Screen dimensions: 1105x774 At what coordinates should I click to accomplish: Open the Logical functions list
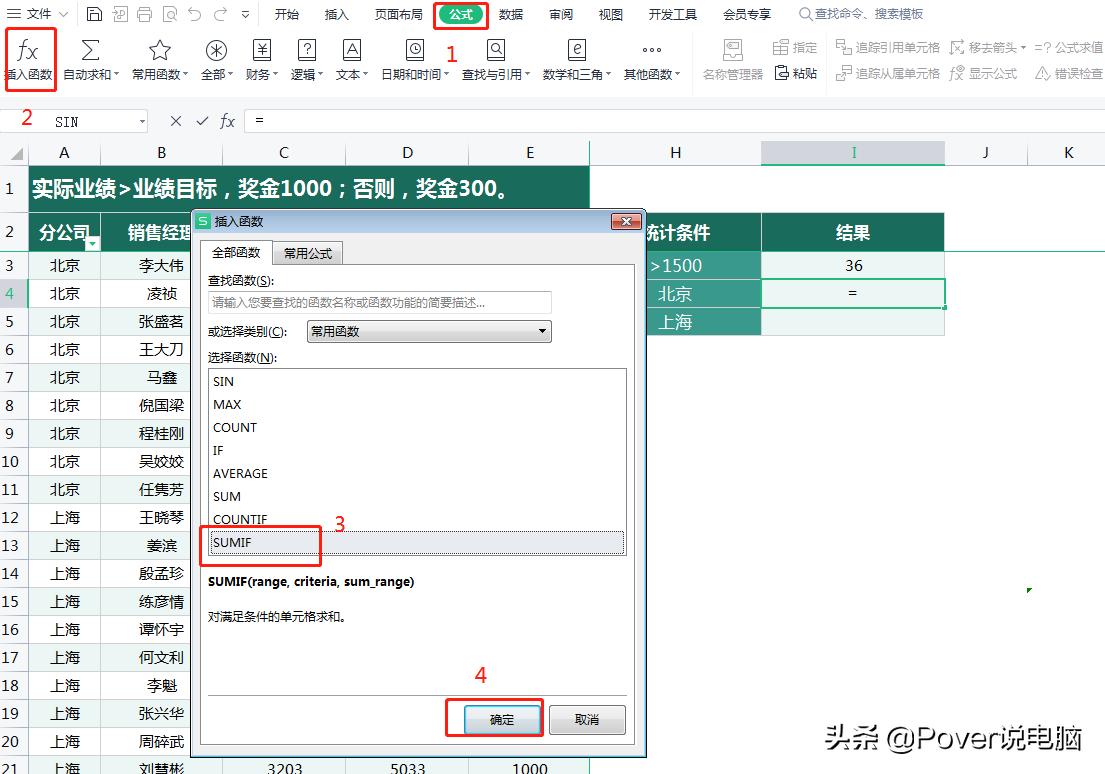[x=307, y=60]
